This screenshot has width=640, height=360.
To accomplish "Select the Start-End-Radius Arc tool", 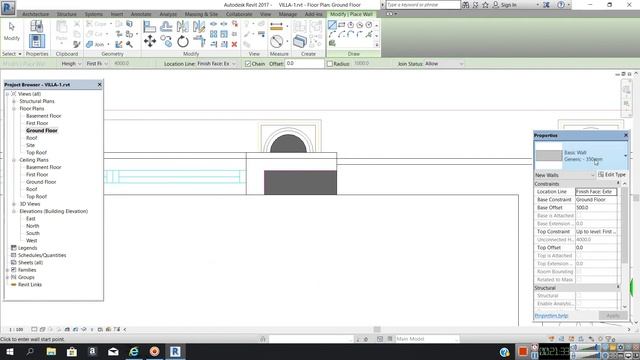I will [x=332, y=34].
